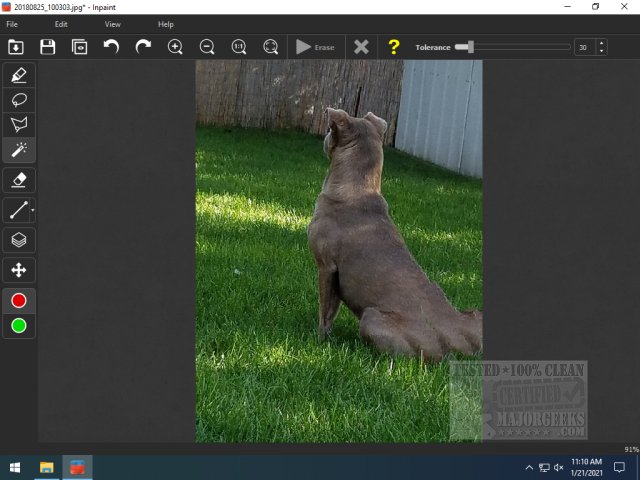
Task: Select the Polygonal lasso tool
Action: click(18, 125)
